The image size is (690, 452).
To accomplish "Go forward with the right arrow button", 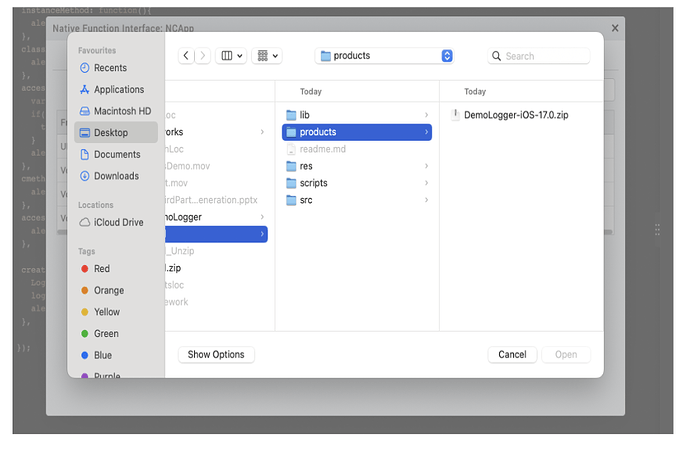I will (202, 56).
